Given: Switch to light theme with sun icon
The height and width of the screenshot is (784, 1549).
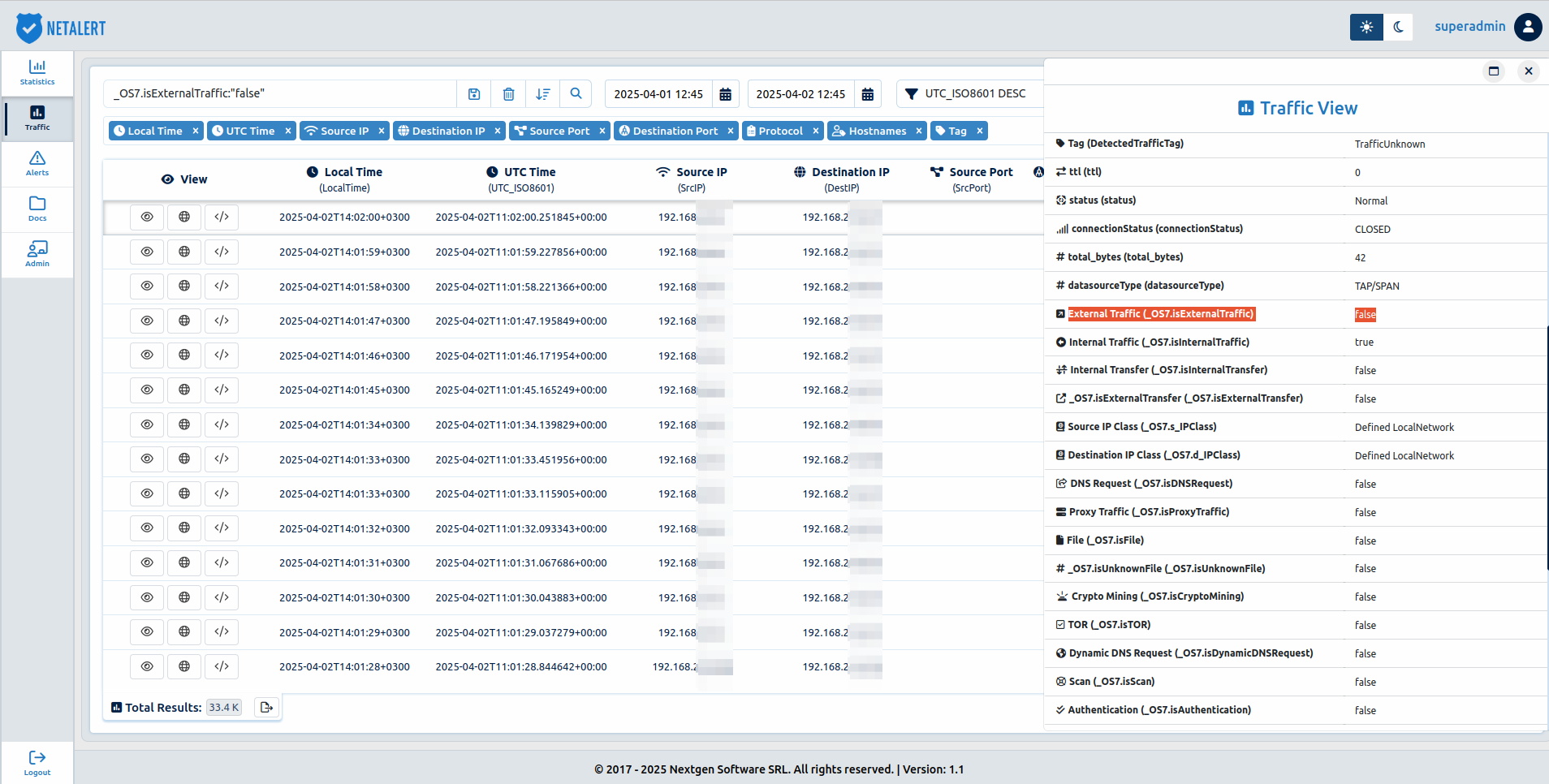Looking at the screenshot, I should click(x=1366, y=27).
